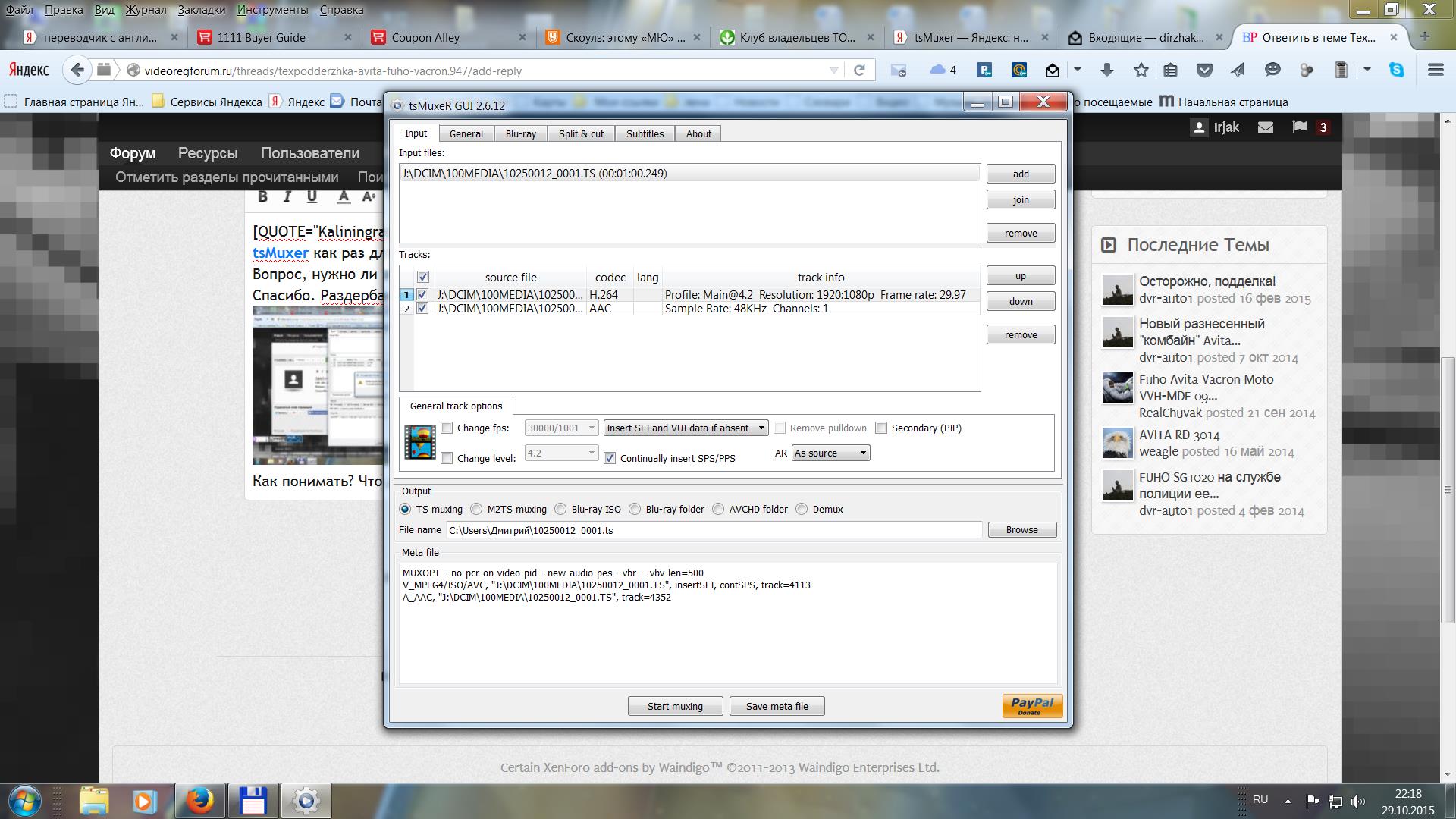The image size is (1456, 819).
Task: Open the Skype toolbar icon
Action: point(1396,71)
